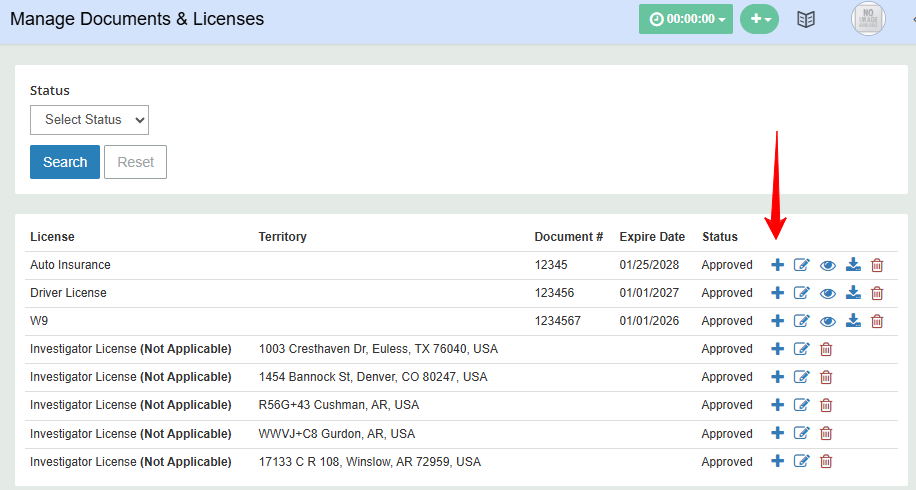The width and height of the screenshot is (916, 490).
Task: Edit the Euless, TX investigator license
Action: [x=802, y=349]
